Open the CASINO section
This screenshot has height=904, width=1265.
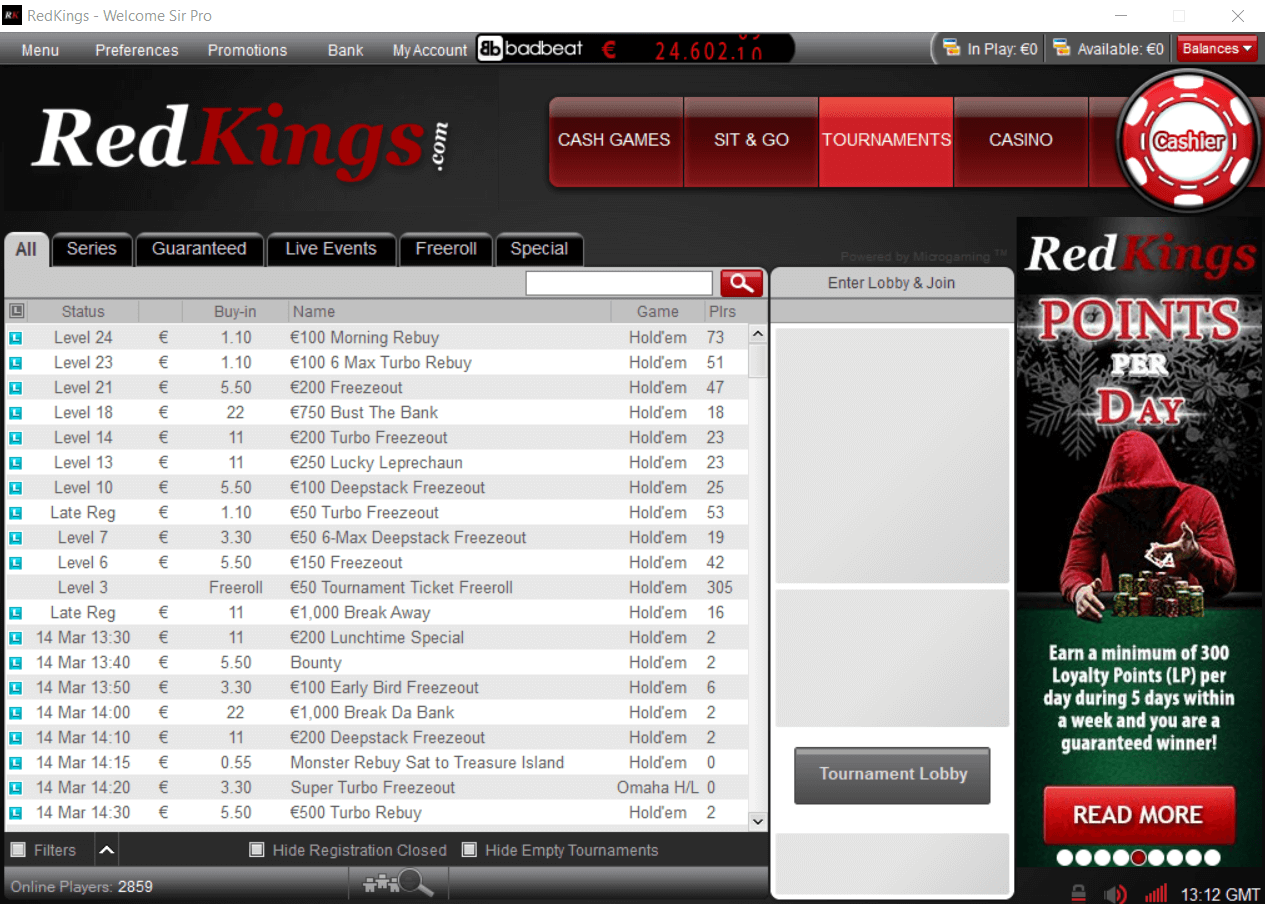[x=1021, y=141]
